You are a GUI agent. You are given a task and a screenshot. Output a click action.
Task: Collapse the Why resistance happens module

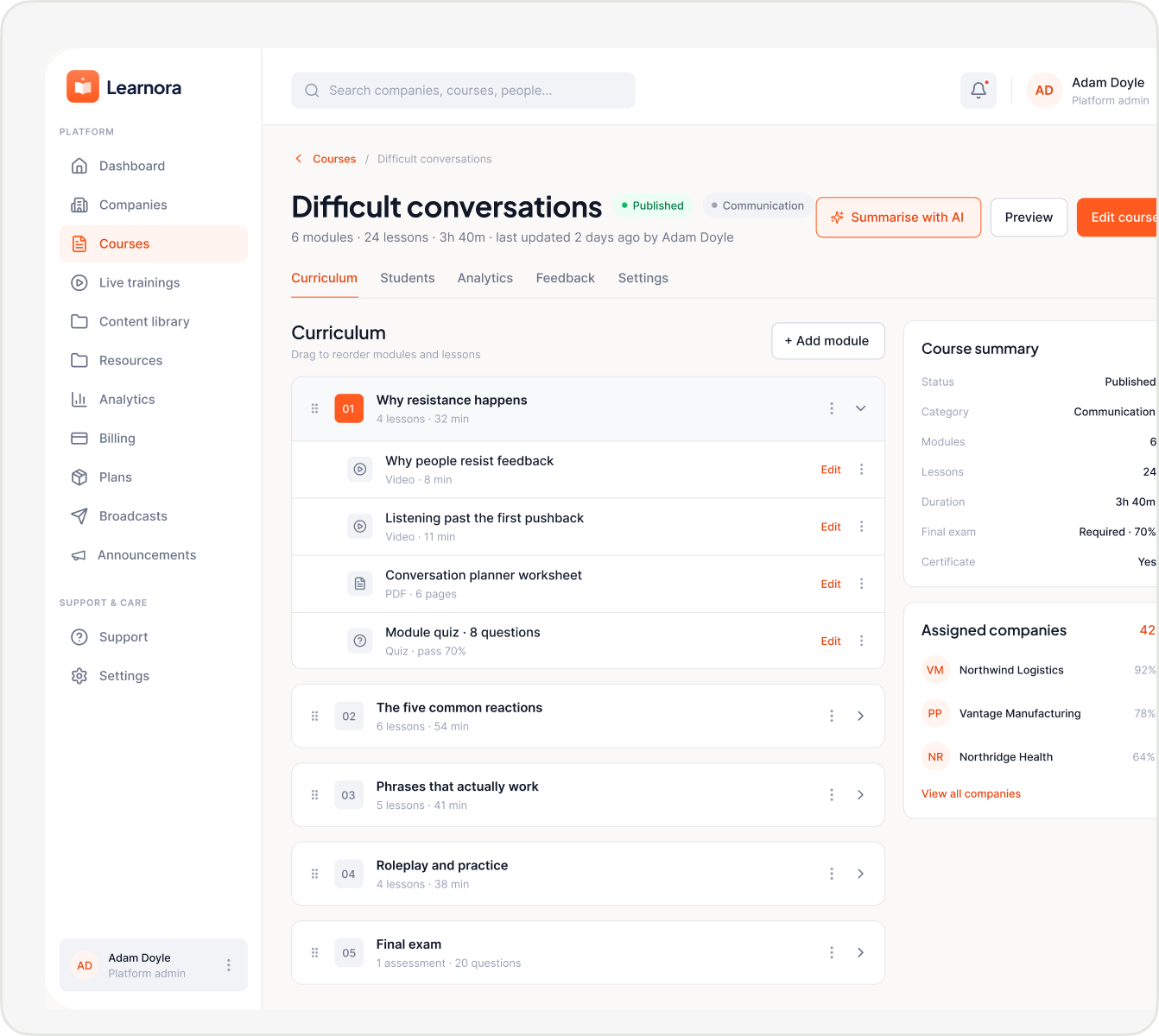860,408
